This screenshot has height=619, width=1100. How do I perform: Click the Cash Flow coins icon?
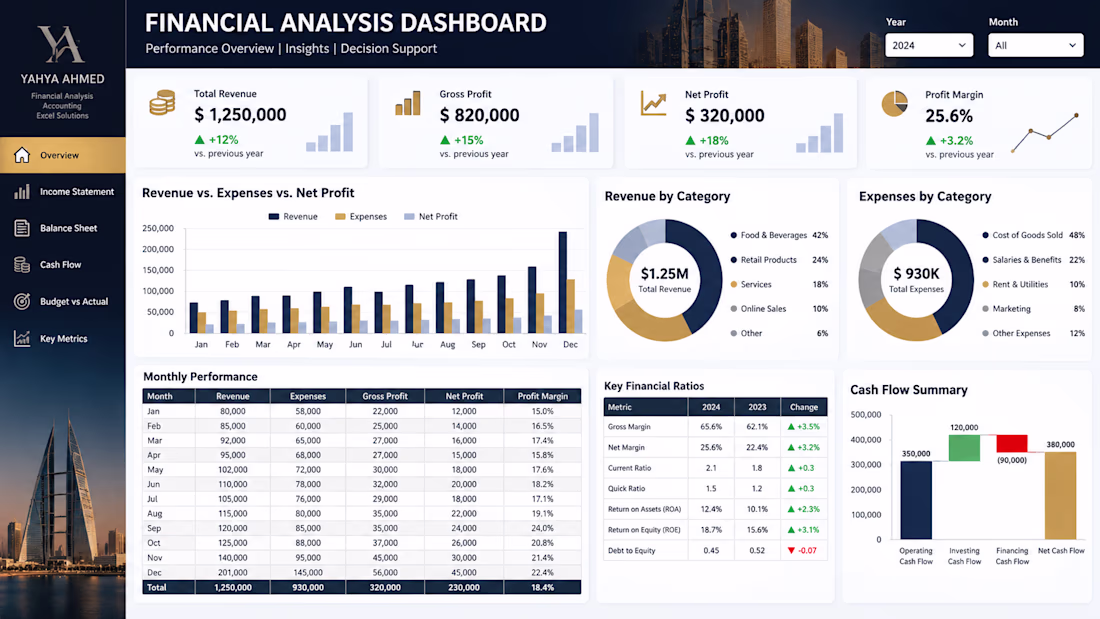pos(22,265)
